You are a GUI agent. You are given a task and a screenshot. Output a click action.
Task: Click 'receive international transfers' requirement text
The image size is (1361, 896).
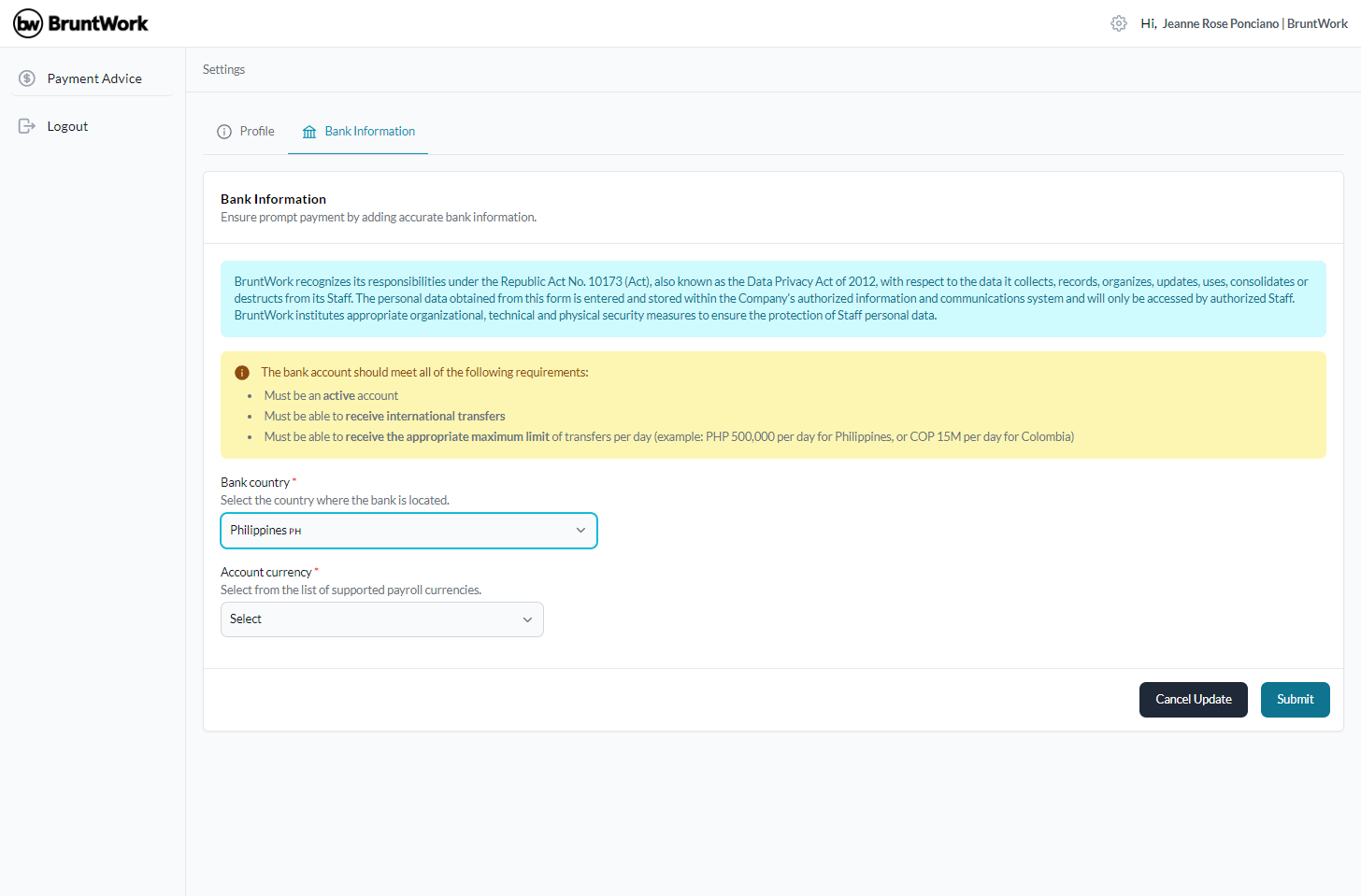click(425, 416)
